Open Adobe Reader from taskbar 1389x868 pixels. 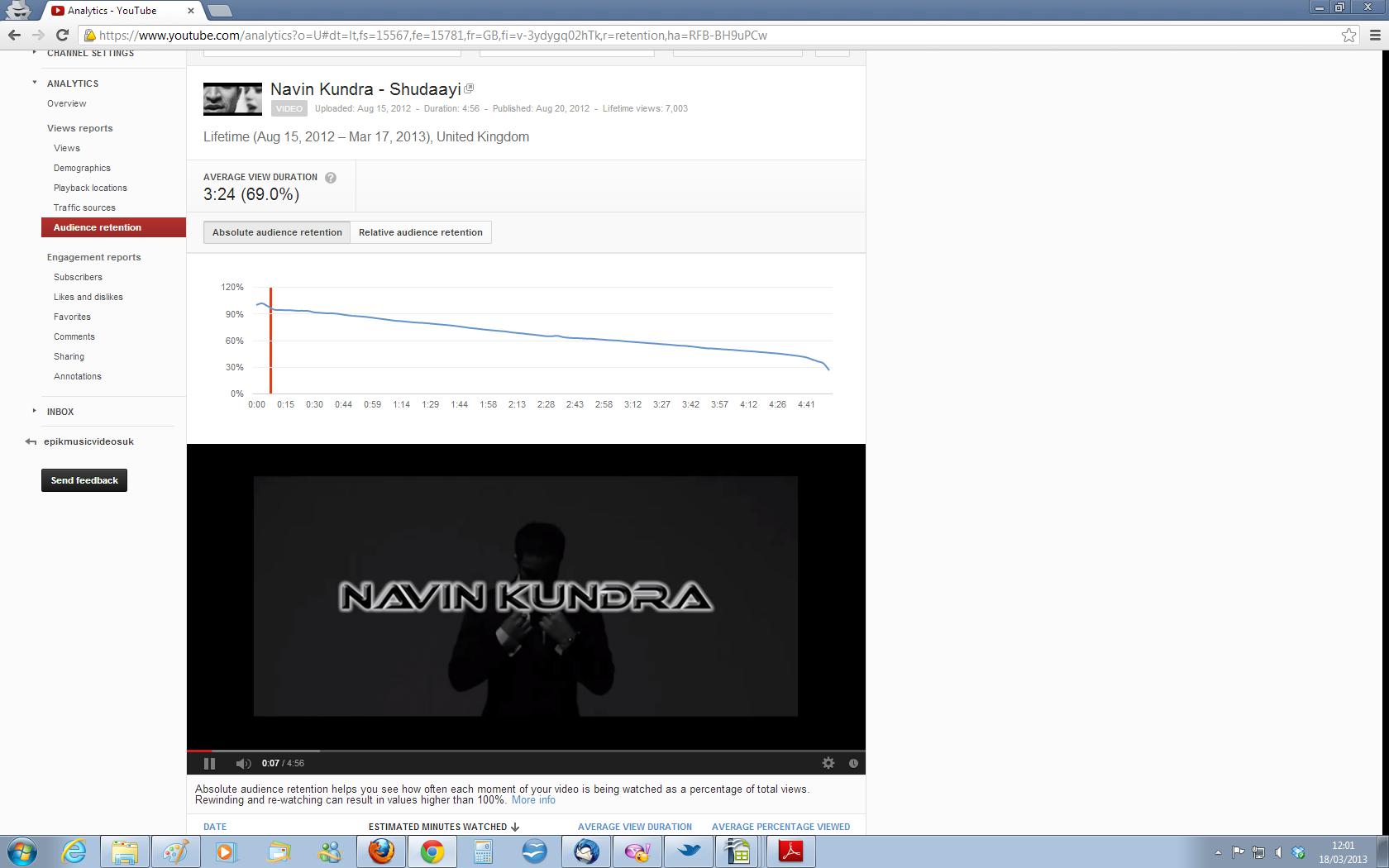[x=791, y=851]
